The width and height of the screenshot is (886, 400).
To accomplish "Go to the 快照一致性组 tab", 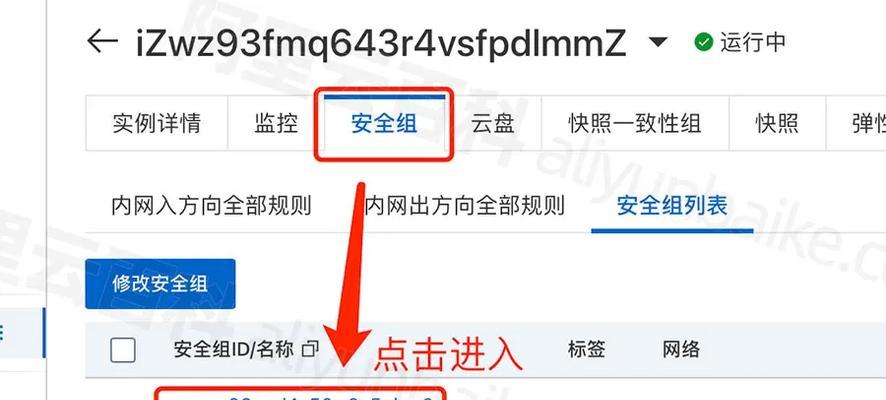I will tap(635, 123).
